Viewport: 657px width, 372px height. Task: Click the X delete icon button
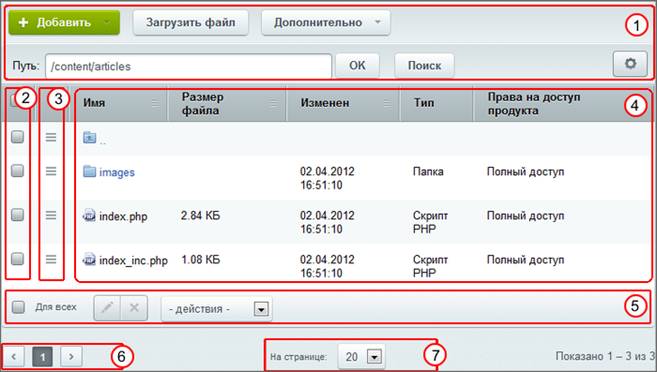134,308
